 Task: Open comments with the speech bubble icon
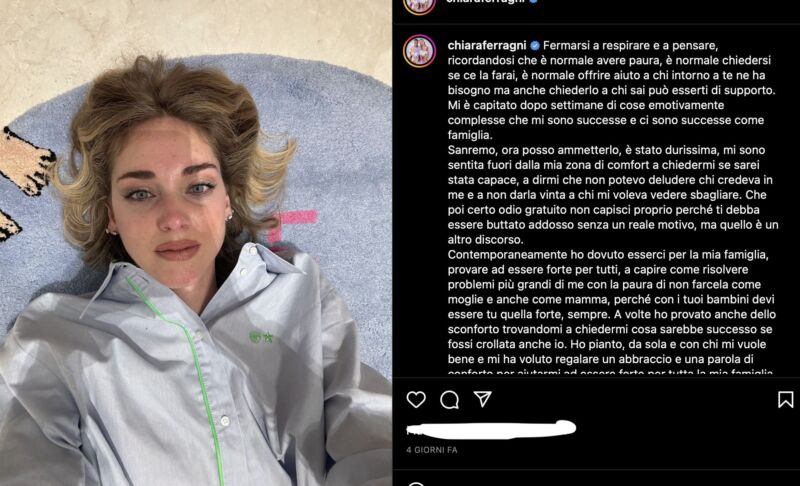[x=449, y=400]
